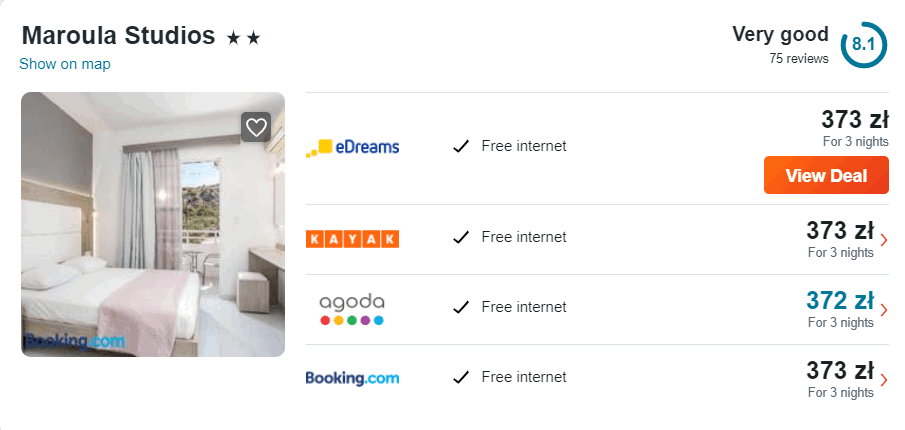Save hotel with the heart icon
The image size is (905, 430).
[256, 127]
